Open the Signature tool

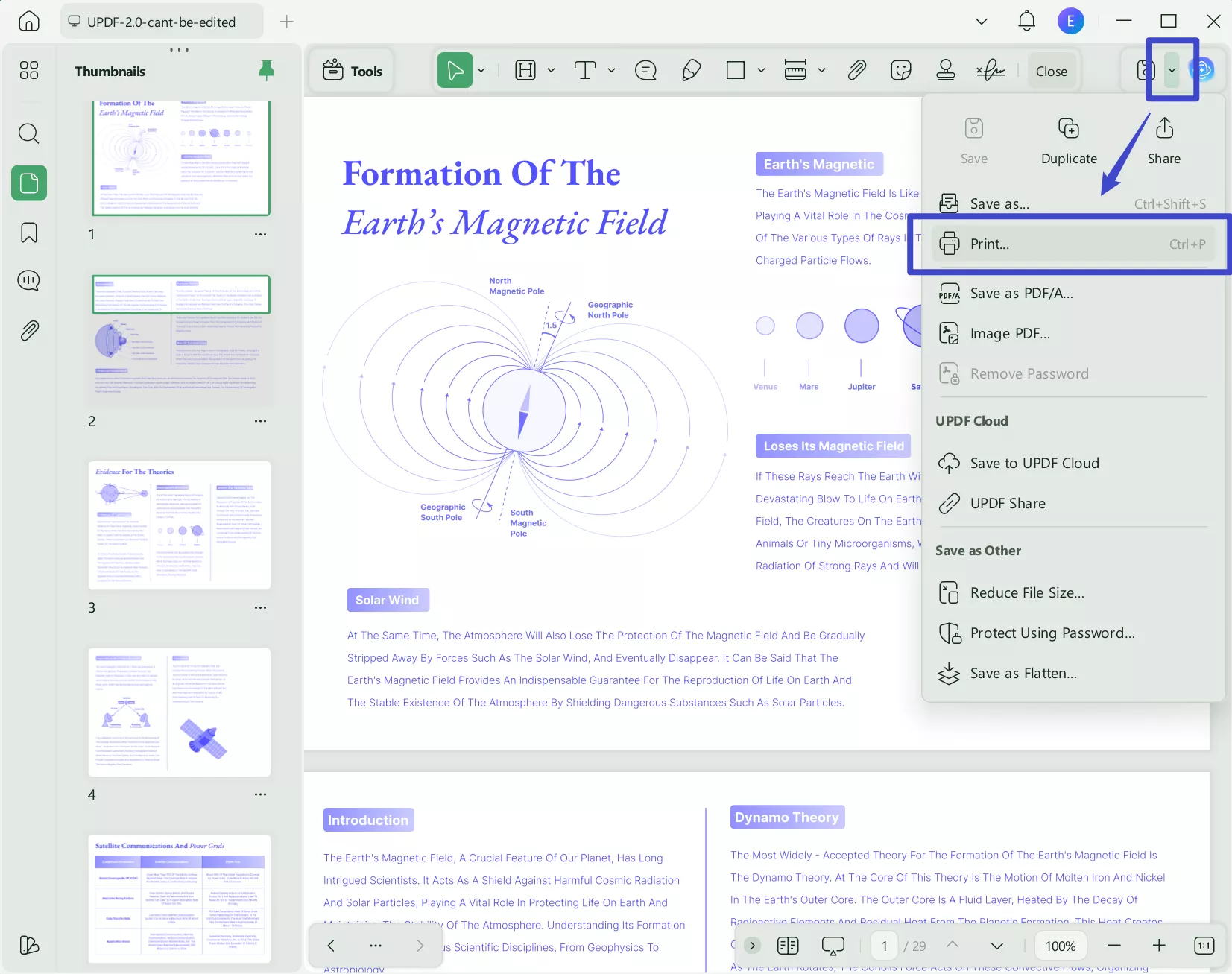tap(989, 70)
